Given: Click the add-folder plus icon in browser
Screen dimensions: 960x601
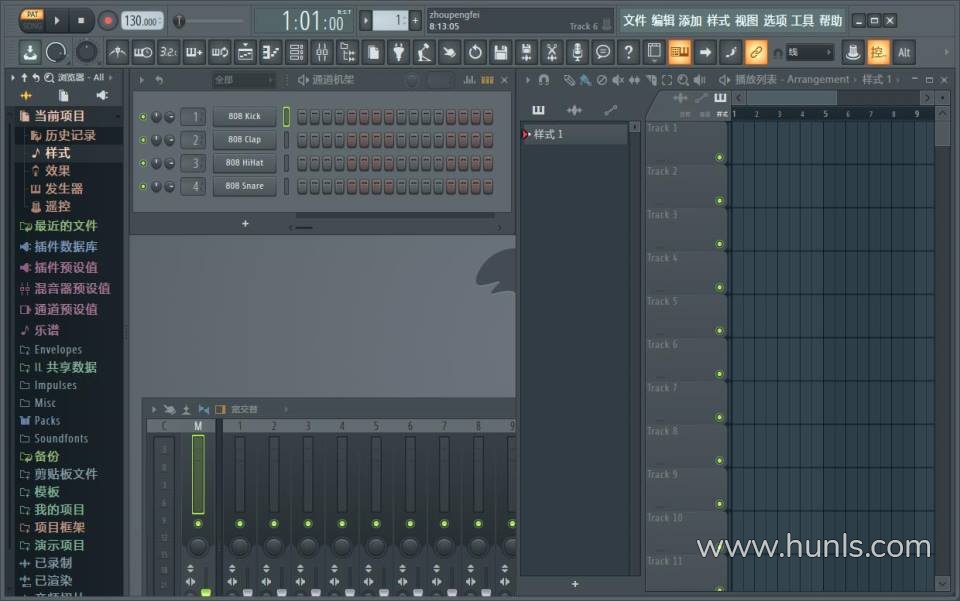Looking at the screenshot, I should (26, 96).
